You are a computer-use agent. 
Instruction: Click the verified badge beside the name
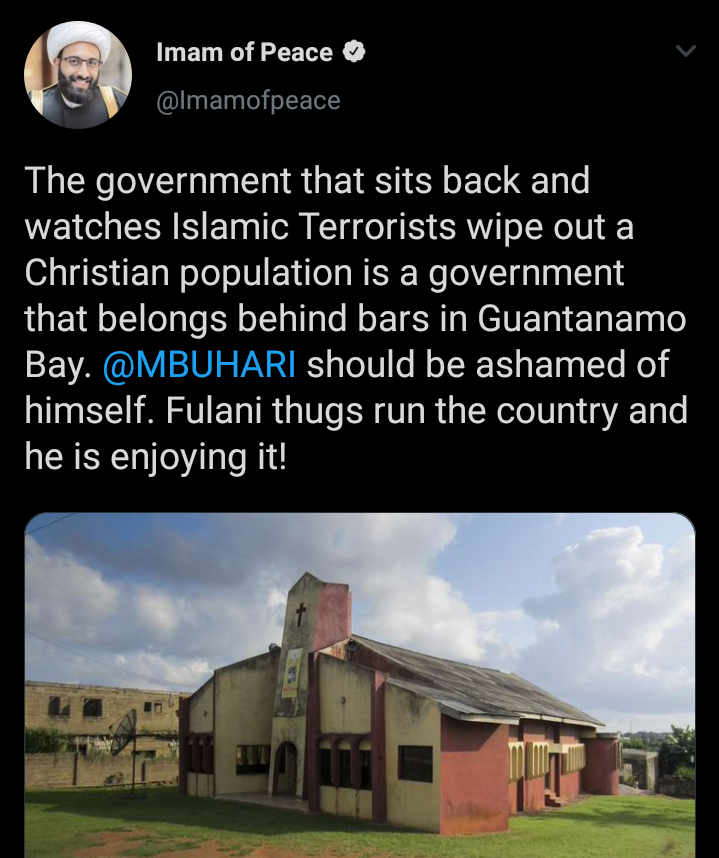353,53
